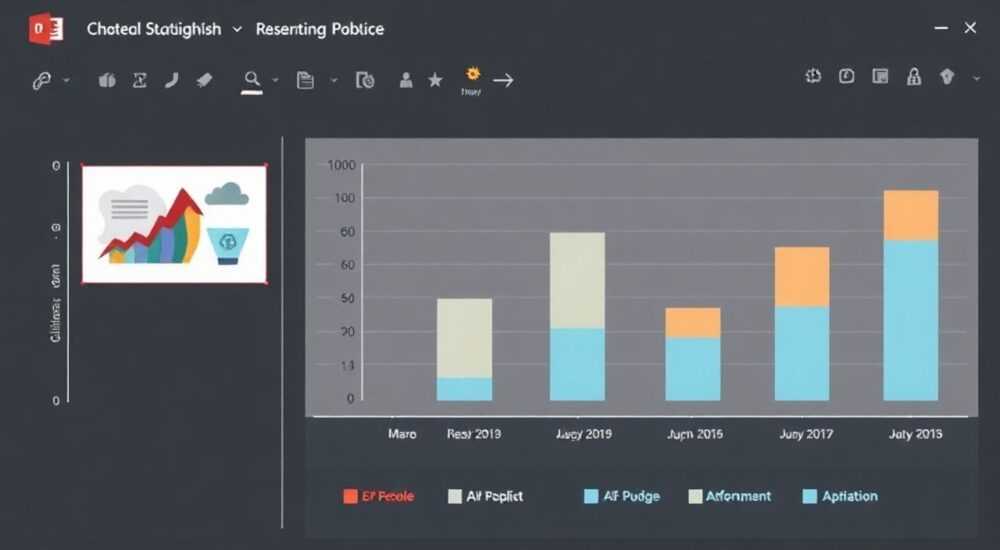Click the orange sun gear icon
1000x550 pixels.
pyautogui.click(x=473, y=74)
